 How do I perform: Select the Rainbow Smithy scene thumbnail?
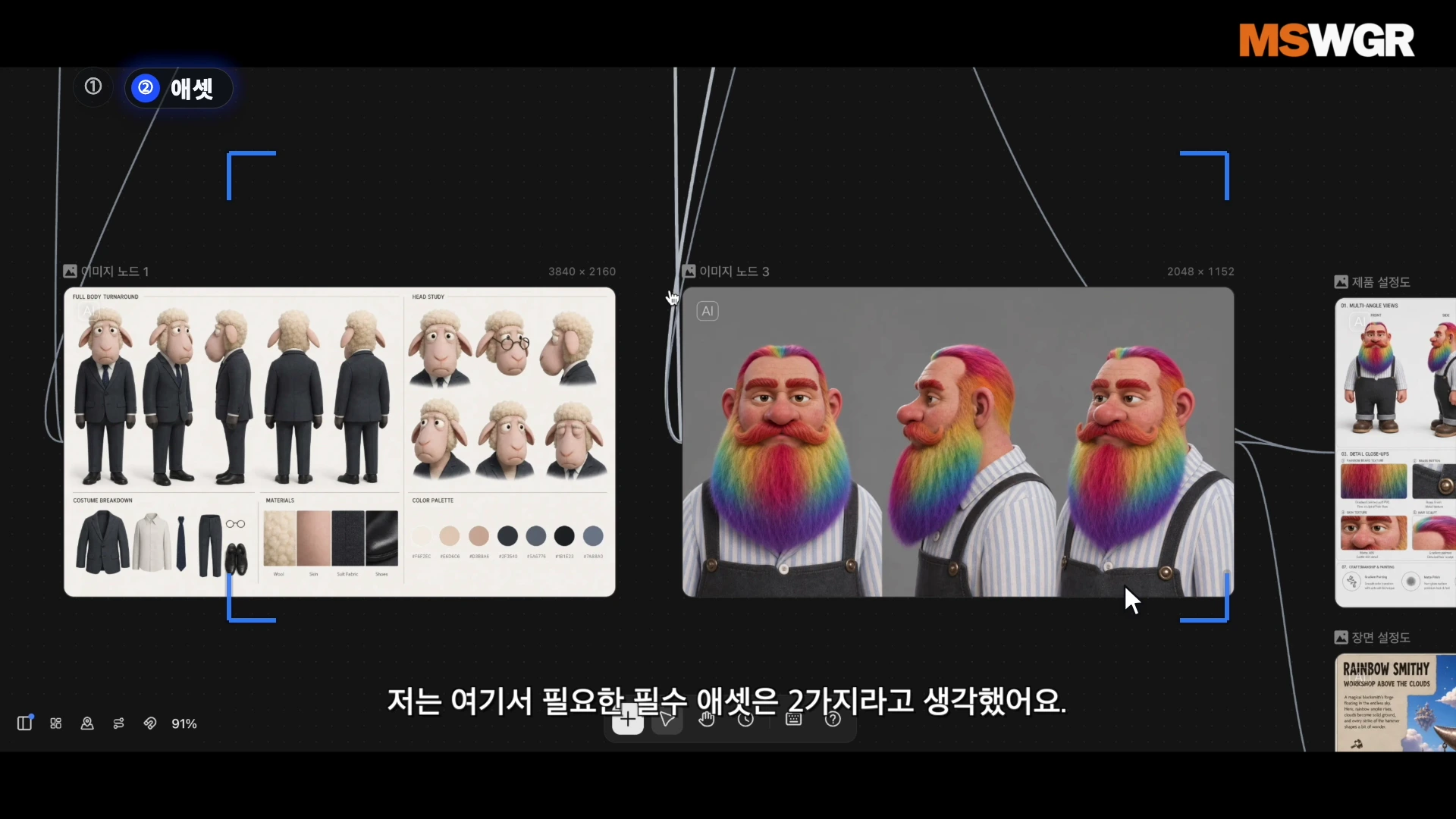1395,703
